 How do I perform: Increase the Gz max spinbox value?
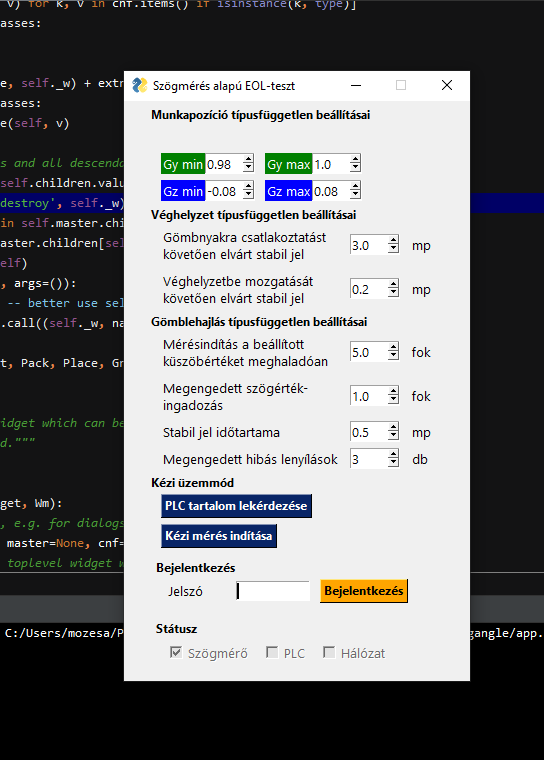(355, 187)
